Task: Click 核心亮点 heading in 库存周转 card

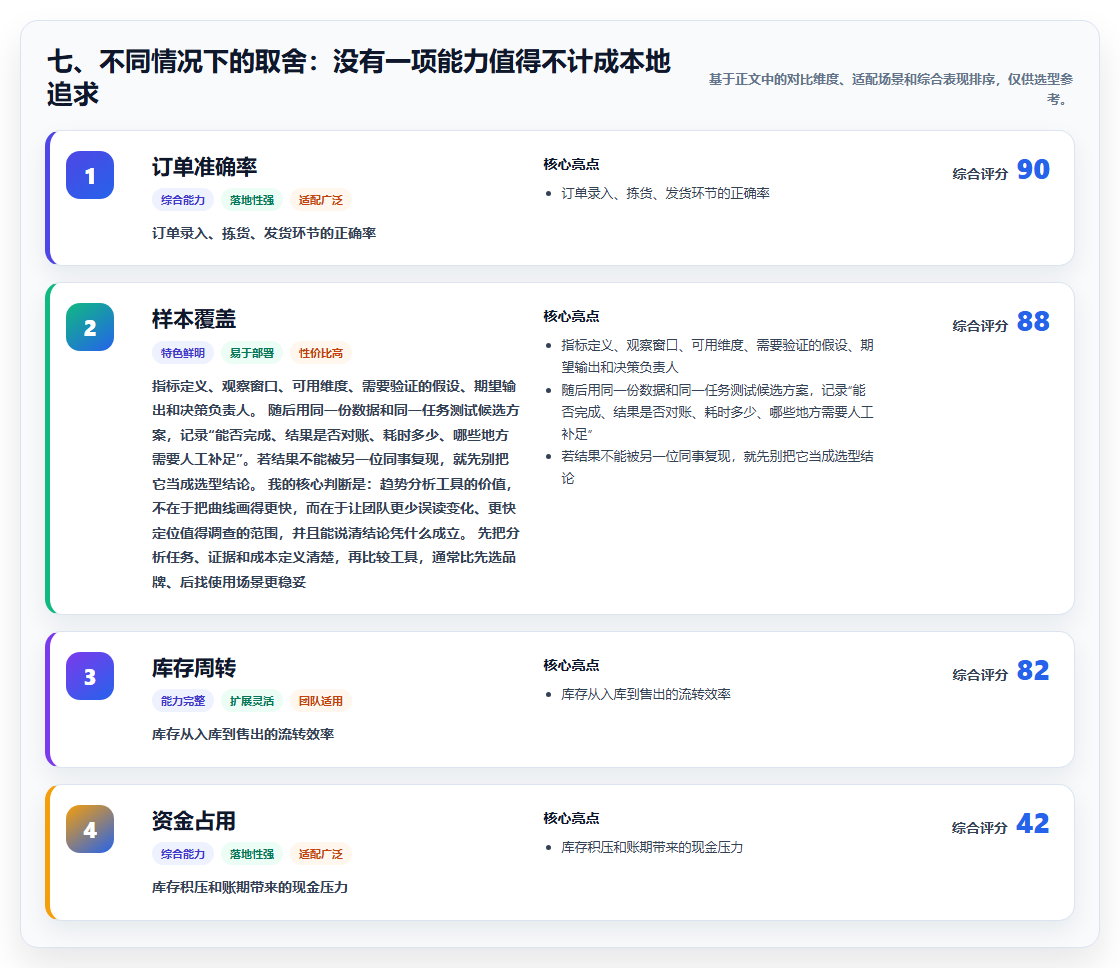Action: (x=571, y=665)
